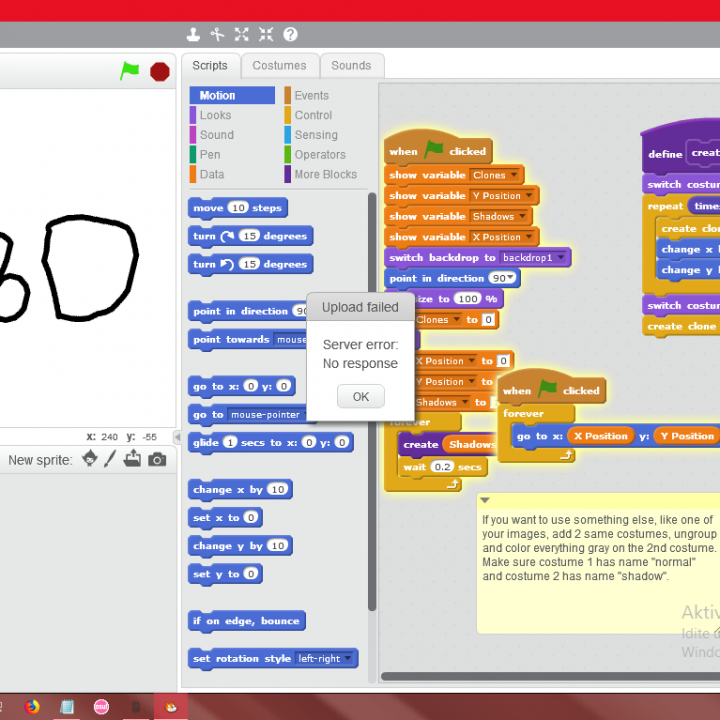
Task: Upload sprite from file icon
Action: tap(133, 459)
